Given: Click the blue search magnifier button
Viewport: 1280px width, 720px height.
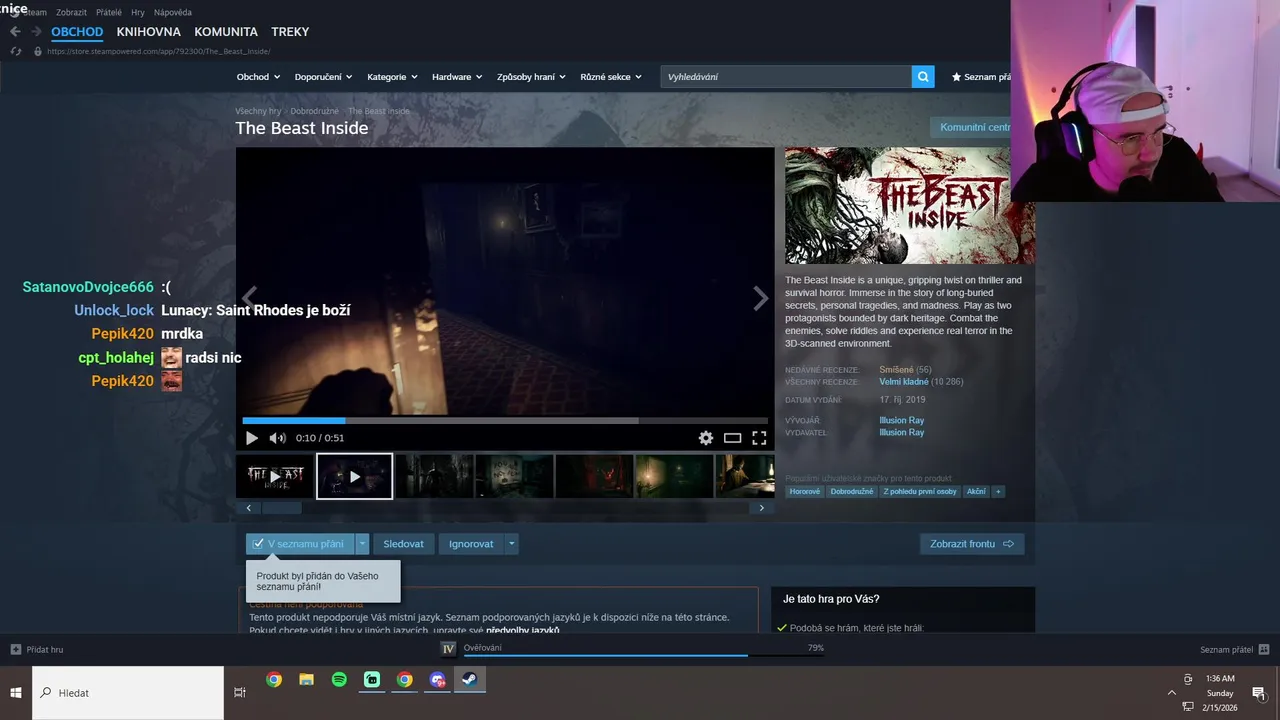Looking at the screenshot, I should [x=923, y=76].
